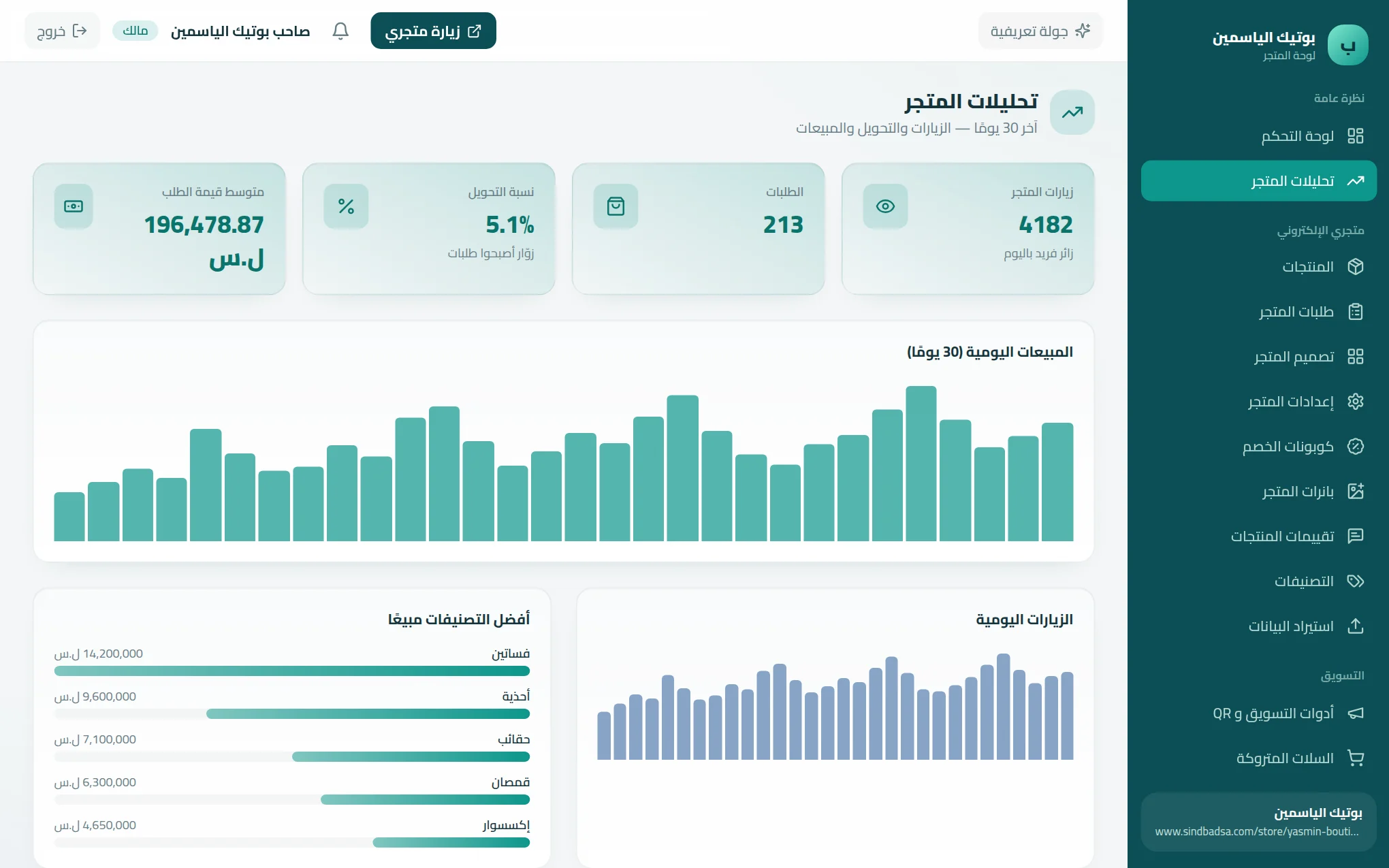Click the مالك role badge

(135, 31)
